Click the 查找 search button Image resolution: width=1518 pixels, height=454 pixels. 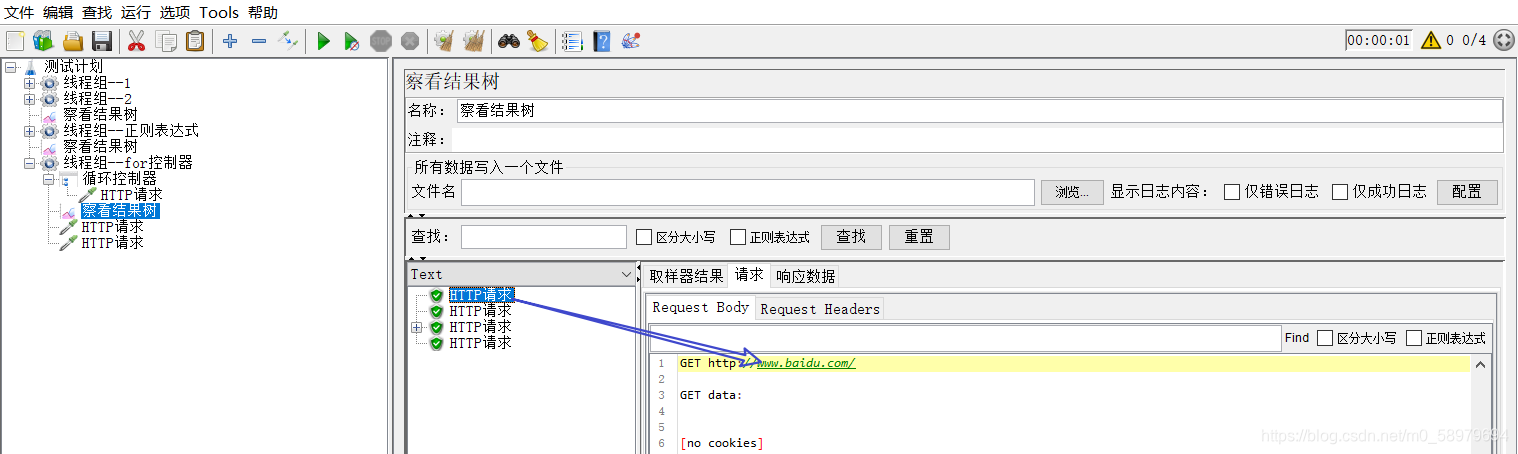851,237
